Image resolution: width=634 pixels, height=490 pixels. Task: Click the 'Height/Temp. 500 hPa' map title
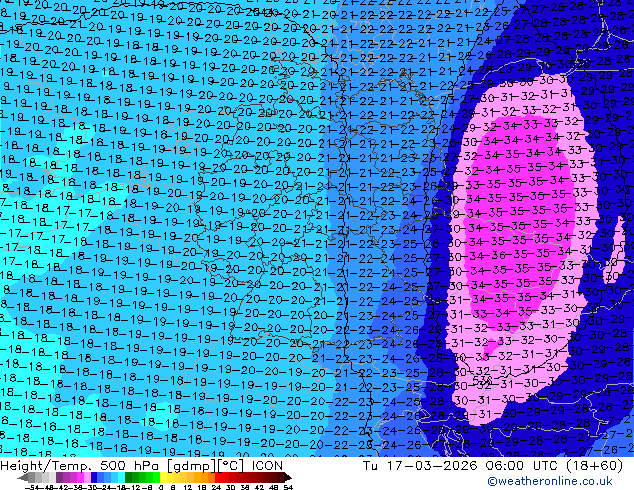coord(80,466)
